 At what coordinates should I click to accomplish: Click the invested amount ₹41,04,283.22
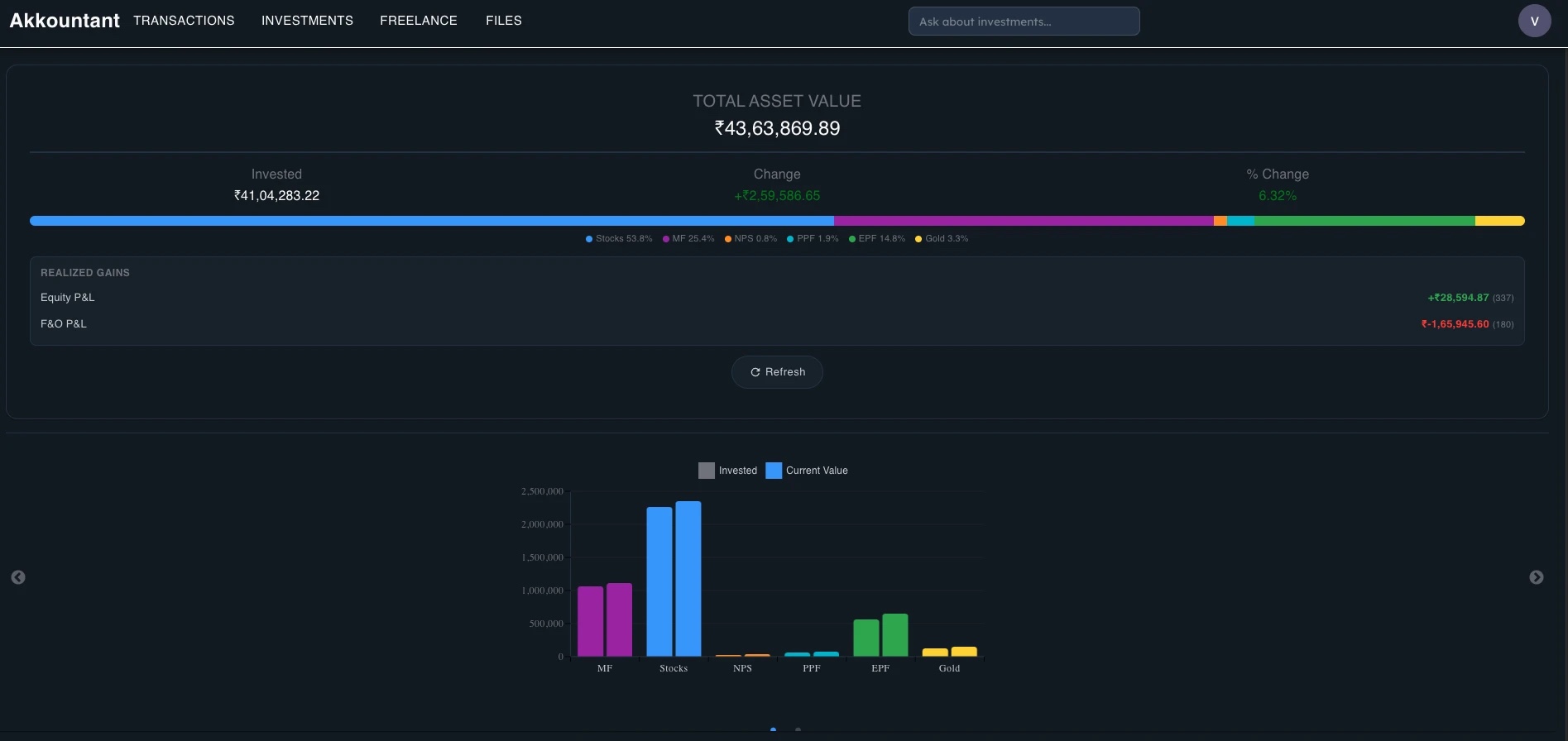tap(276, 196)
